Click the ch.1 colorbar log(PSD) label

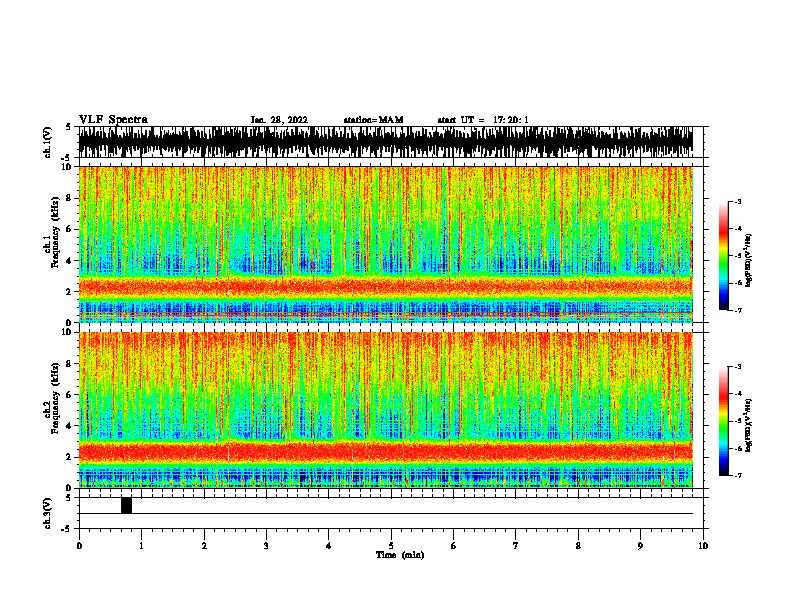coord(748,260)
